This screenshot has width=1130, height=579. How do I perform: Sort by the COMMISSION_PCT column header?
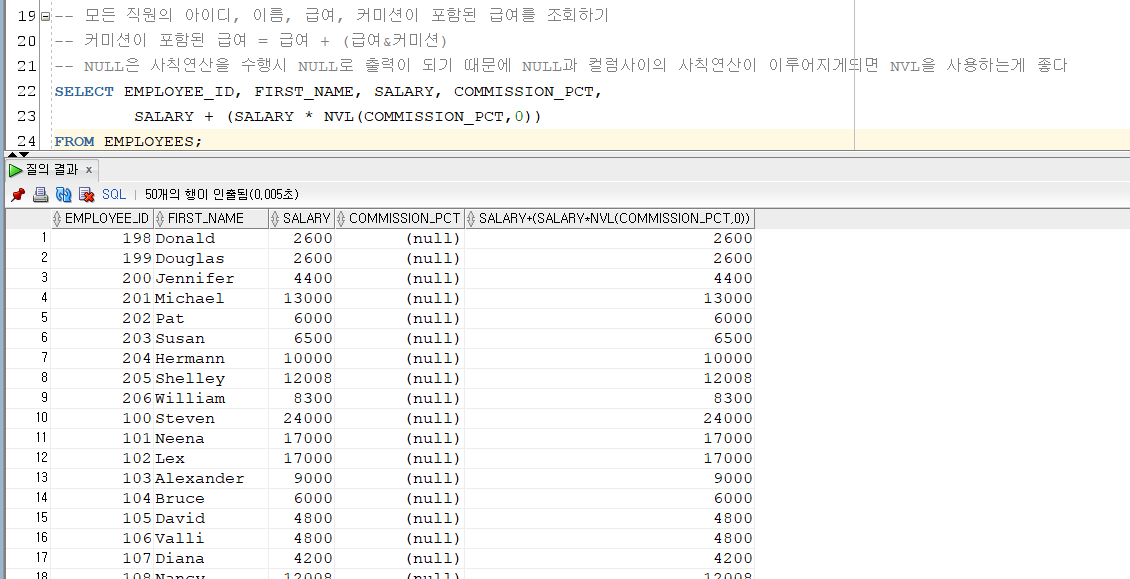point(399,218)
